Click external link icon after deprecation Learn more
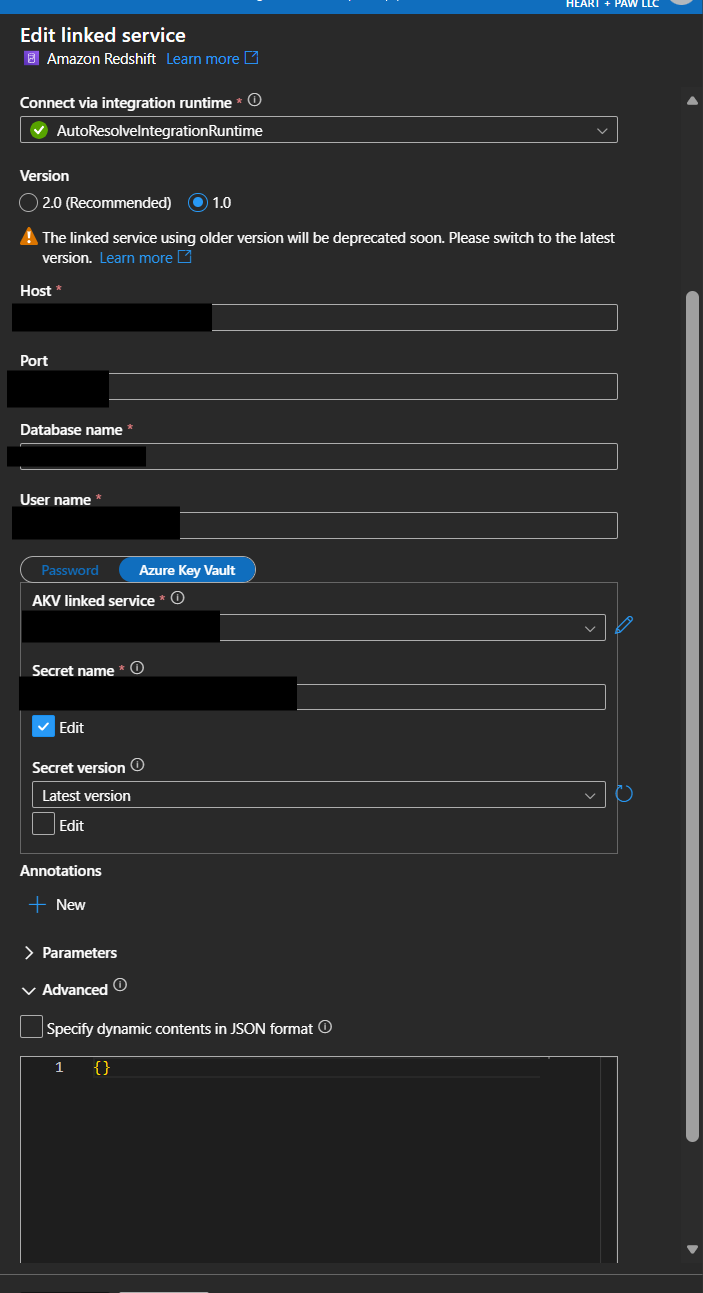 coord(185,257)
